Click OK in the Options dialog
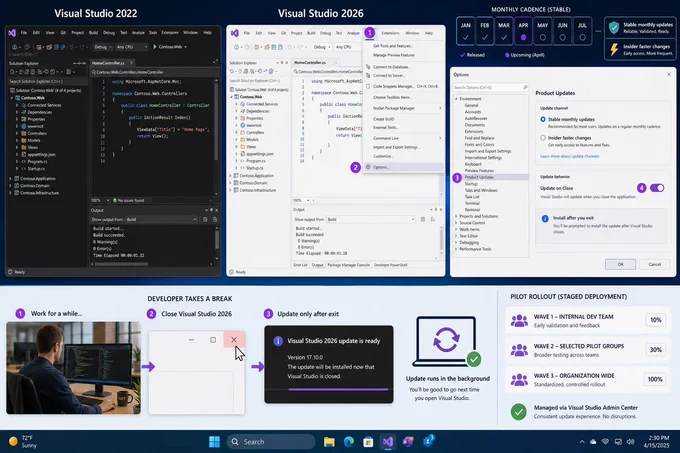Viewport: 680px width, 453px height. click(x=620, y=264)
